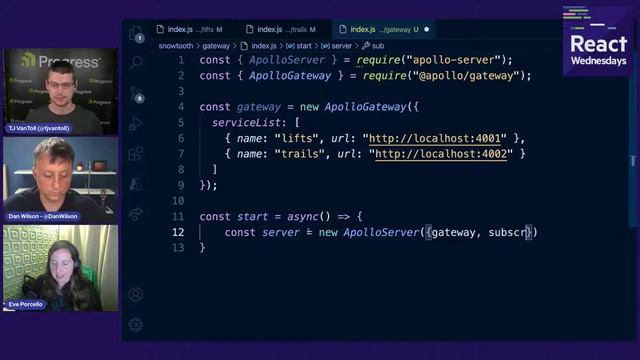The image size is (640, 360).
Task: Switch to index.js trails tab
Action: coord(282,29)
